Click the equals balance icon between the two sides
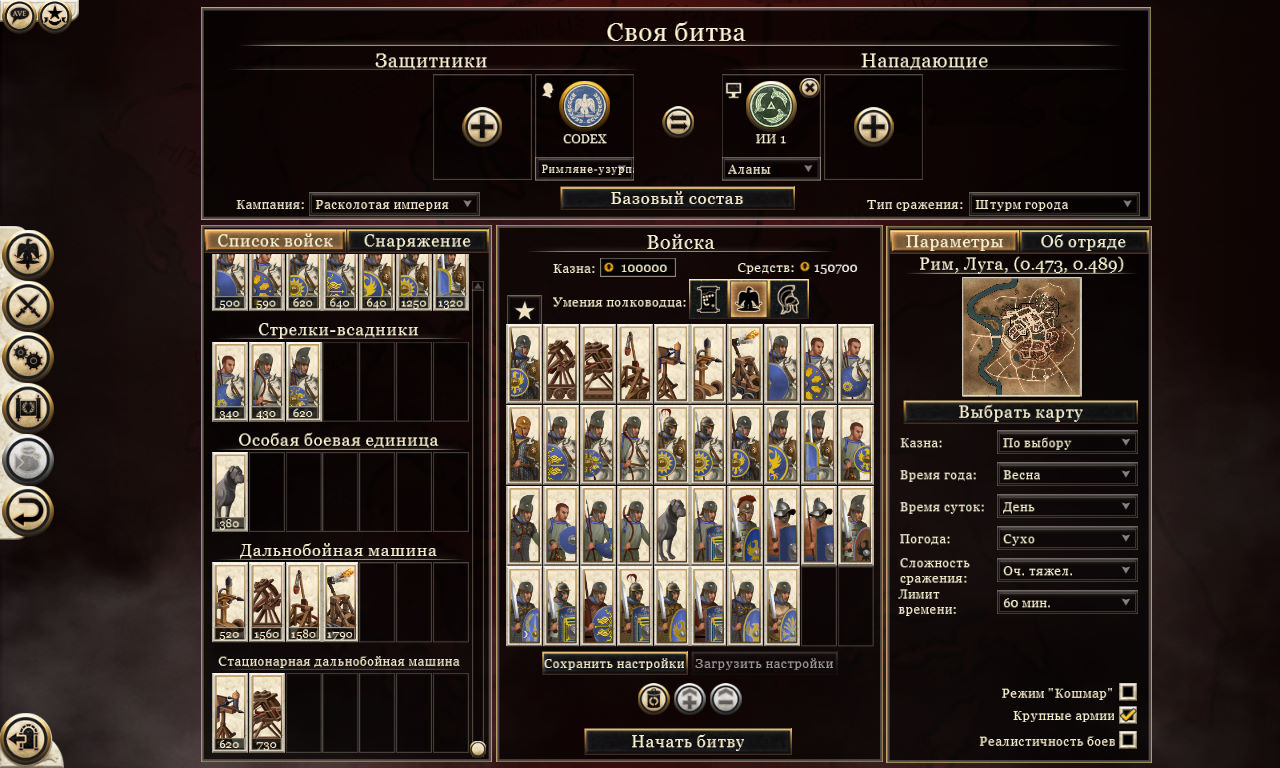This screenshot has height=768, width=1280. click(678, 122)
